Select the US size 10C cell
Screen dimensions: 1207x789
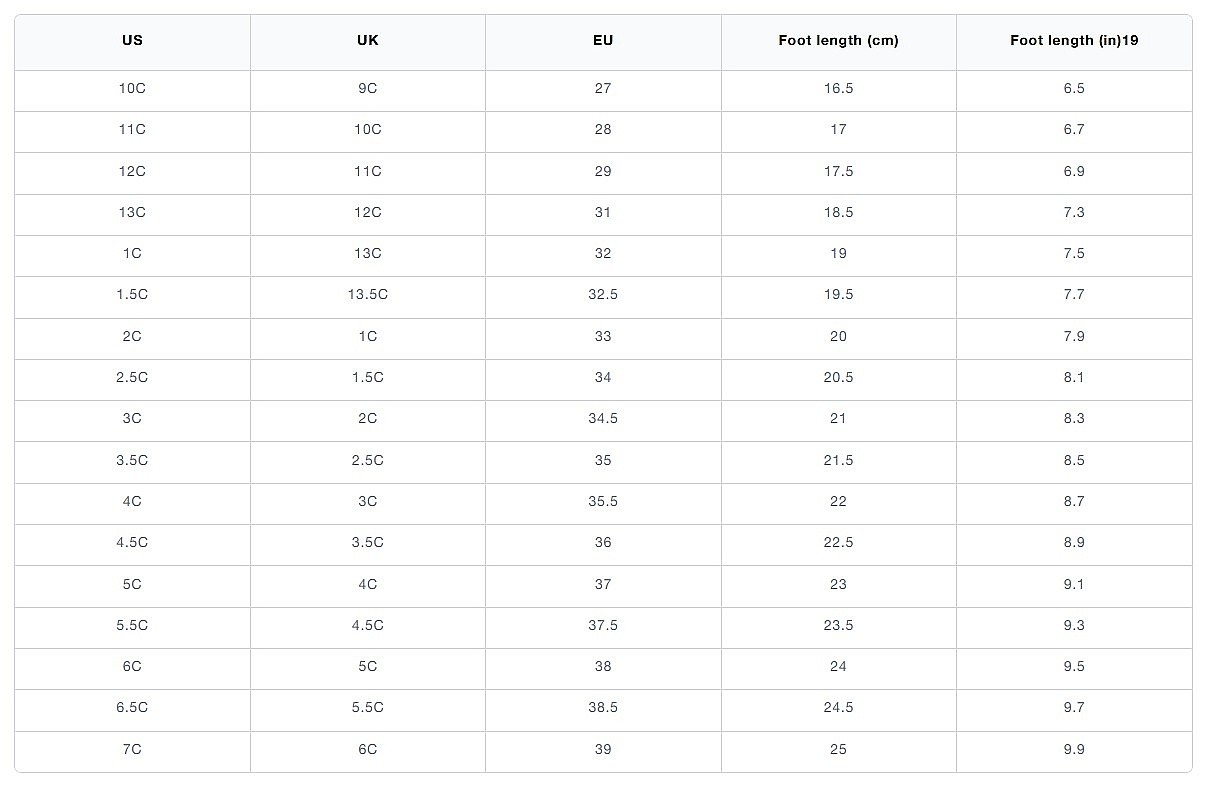pyautogui.click(x=132, y=88)
